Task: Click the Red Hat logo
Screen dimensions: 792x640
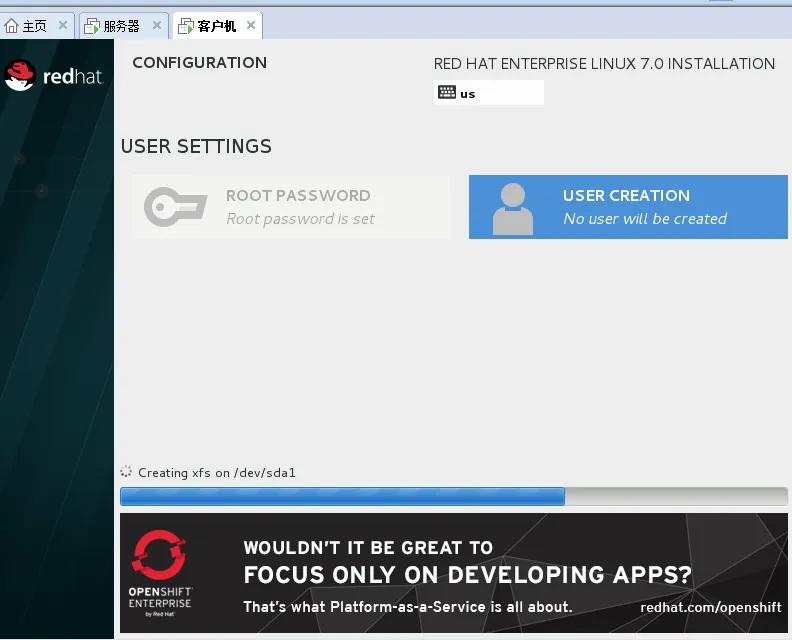Action: point(54,76)
